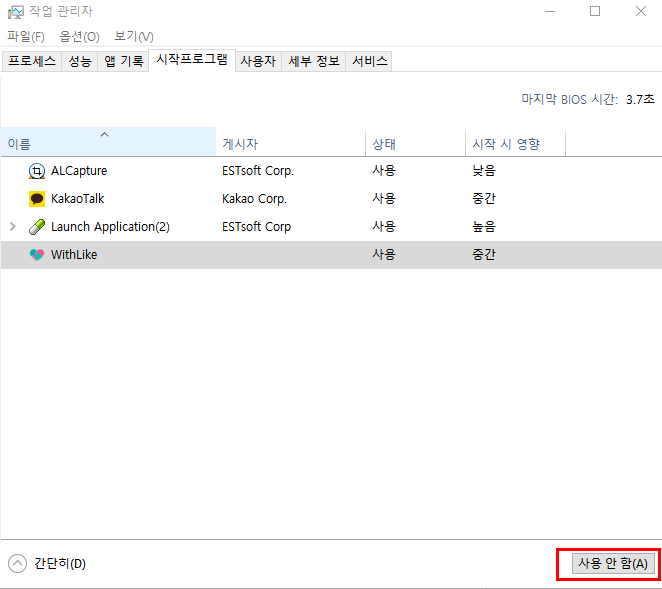Click the 사용 status of Launch Application
662x589 pixels.
pyautogui.click(x=384, y=227)
